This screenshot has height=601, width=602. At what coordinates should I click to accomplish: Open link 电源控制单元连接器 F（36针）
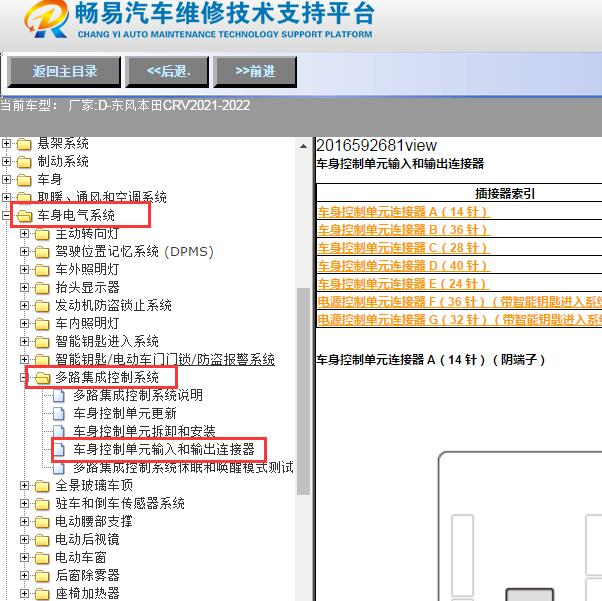tap(460, 302)
